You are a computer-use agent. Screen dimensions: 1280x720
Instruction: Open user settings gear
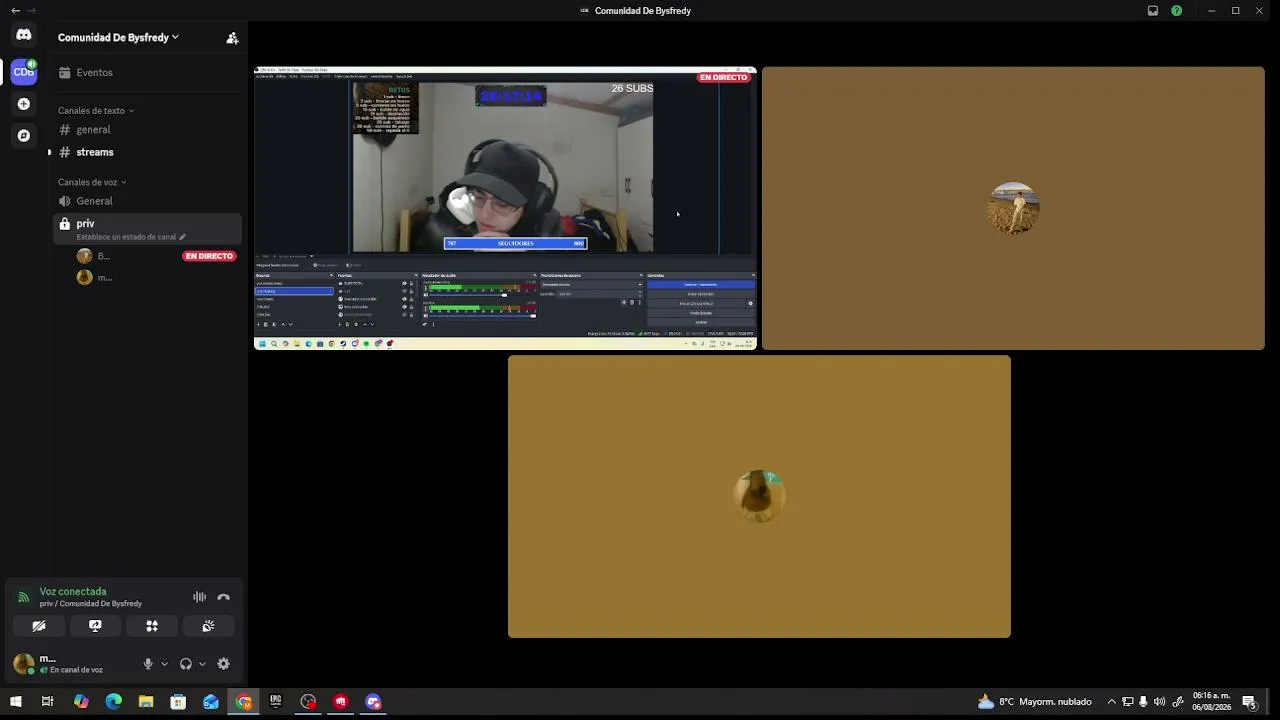(223, 664)
